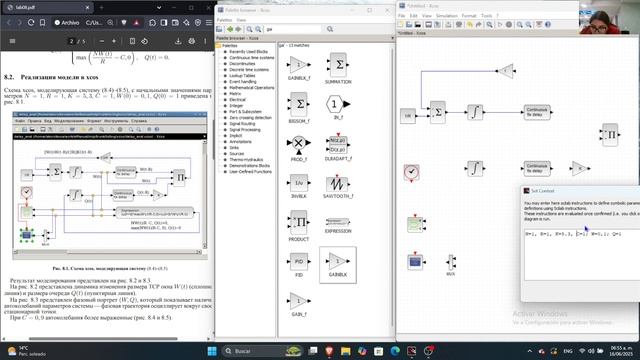
Task: Open Recently Used Blocks palette
Action: click(x=248, y=51)
